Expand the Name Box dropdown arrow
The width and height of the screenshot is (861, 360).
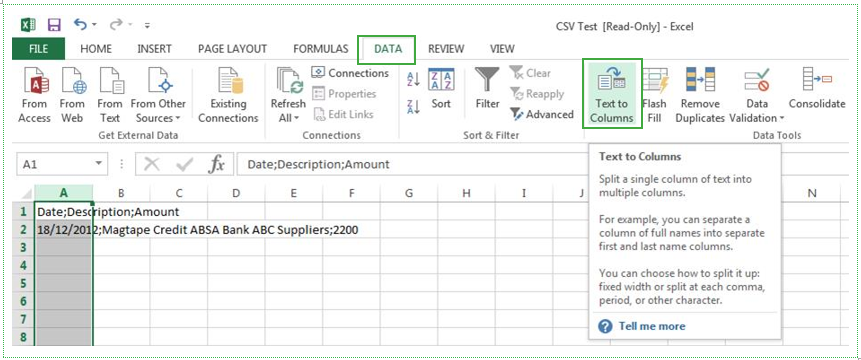click(98, 164)
